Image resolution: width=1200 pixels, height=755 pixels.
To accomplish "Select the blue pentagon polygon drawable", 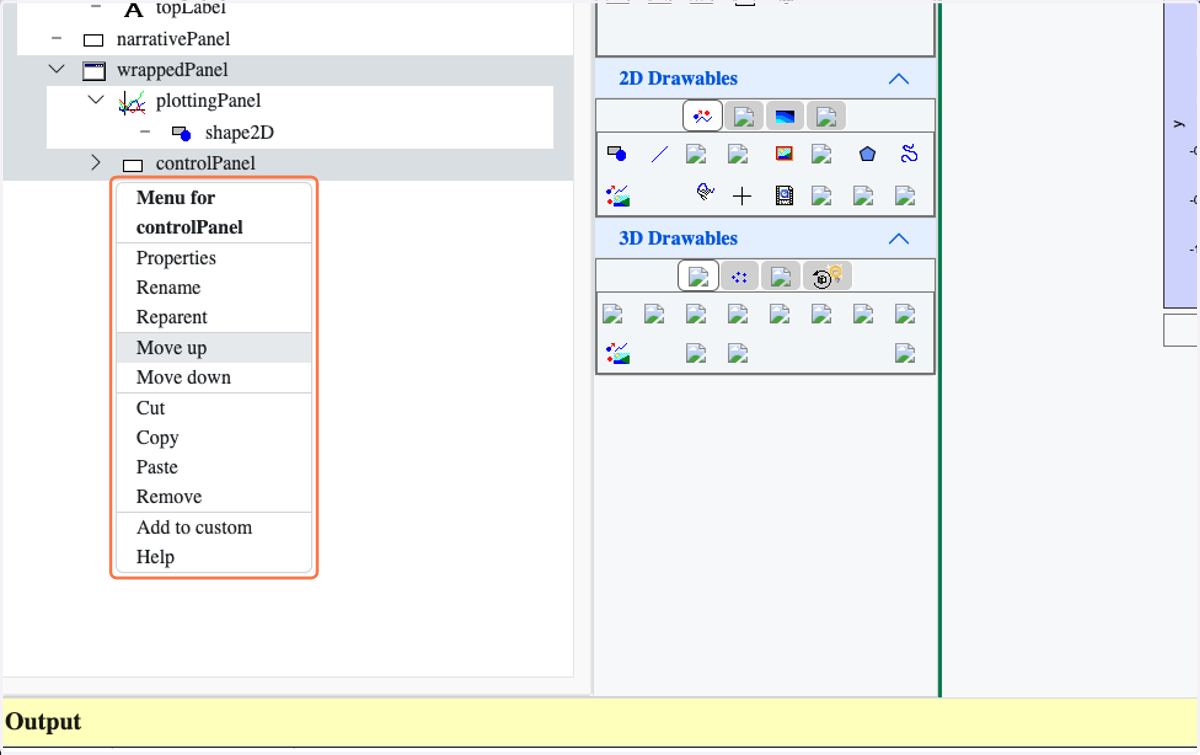I will point(867,154).
